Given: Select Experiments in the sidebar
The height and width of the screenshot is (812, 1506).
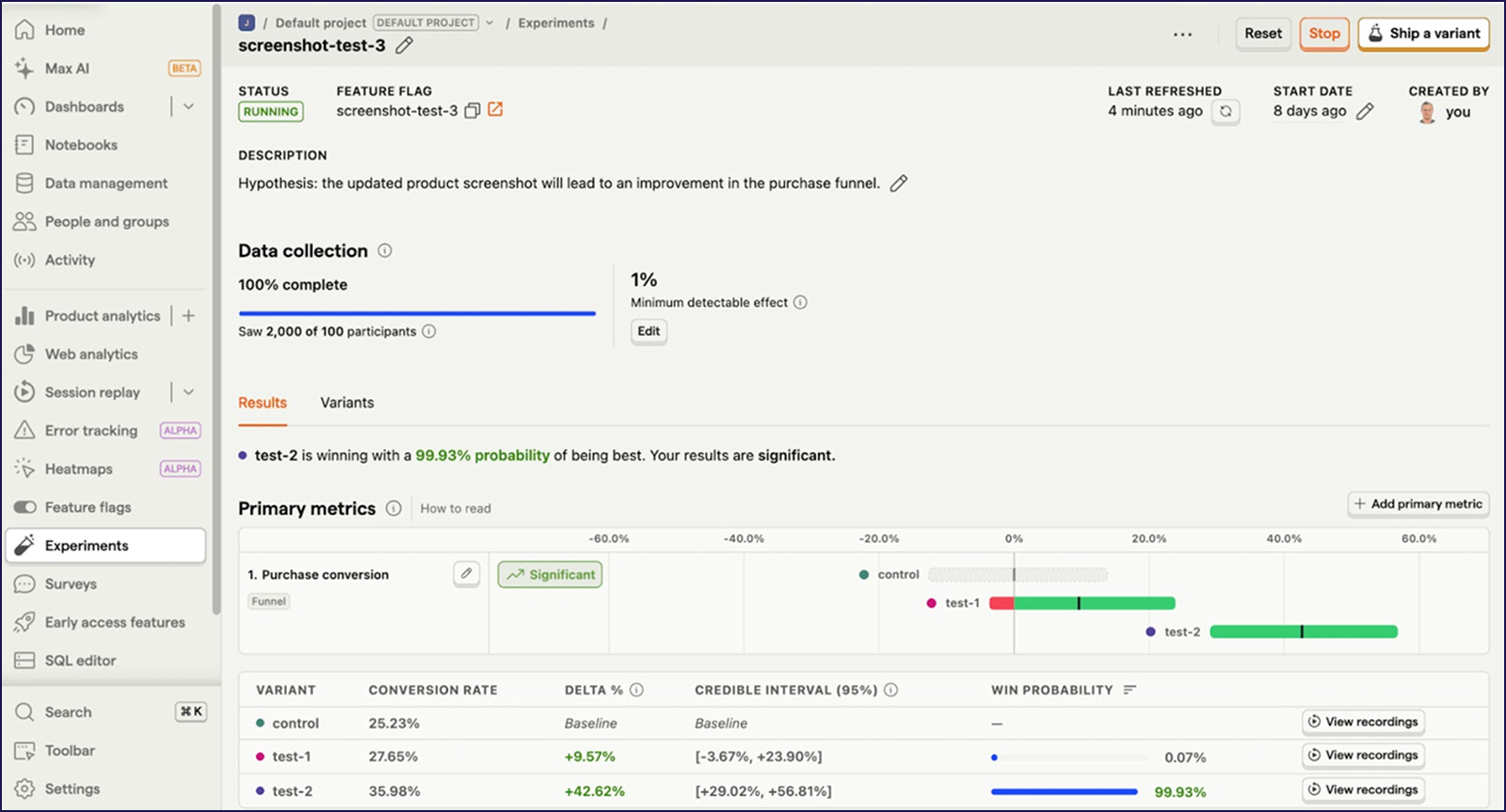Looking at the screenshot, I should (x=105, y=546).
